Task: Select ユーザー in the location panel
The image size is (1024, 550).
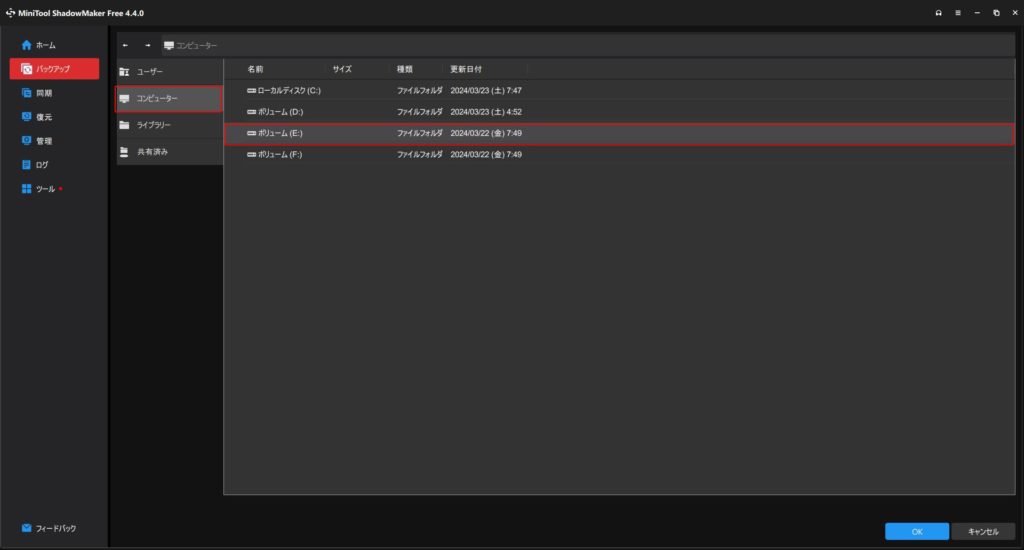Action: click(x=149, y=72)
